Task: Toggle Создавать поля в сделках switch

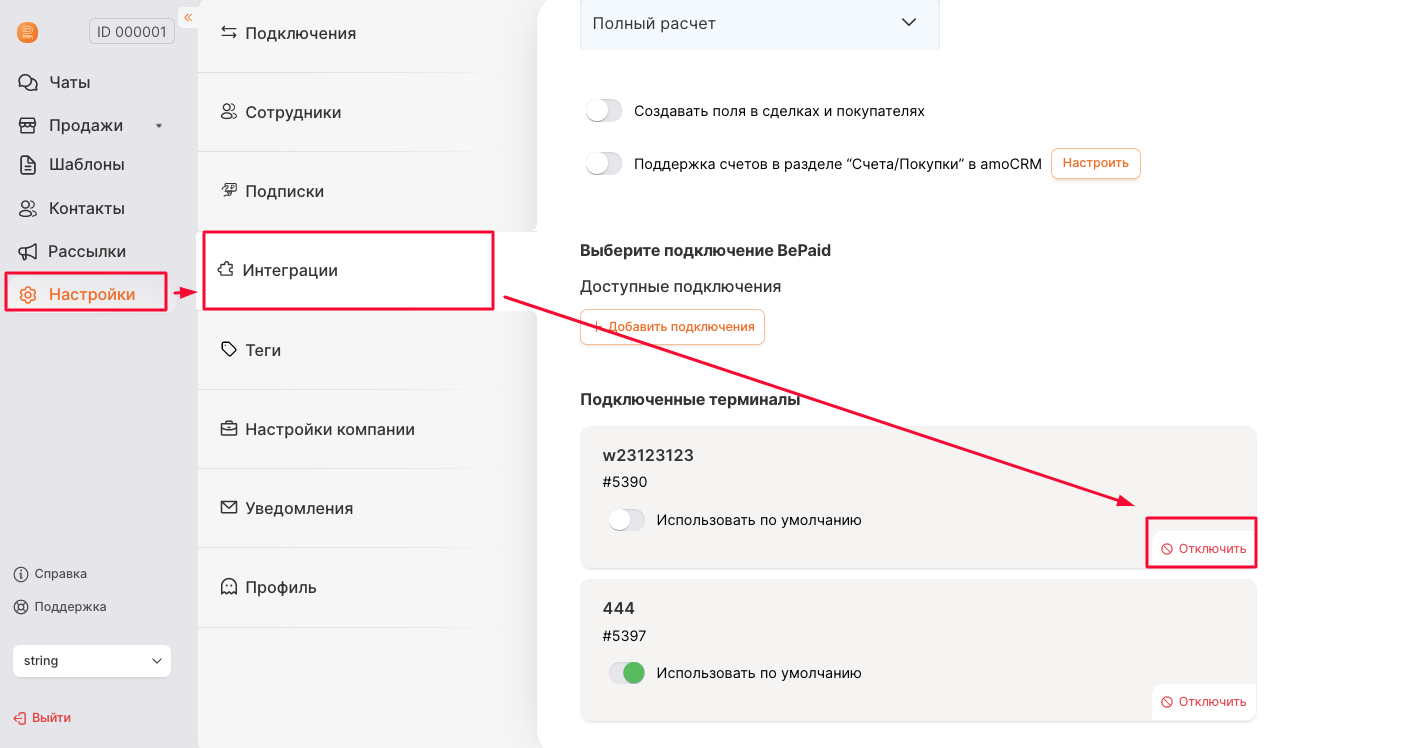Action: tap(604, 111)
